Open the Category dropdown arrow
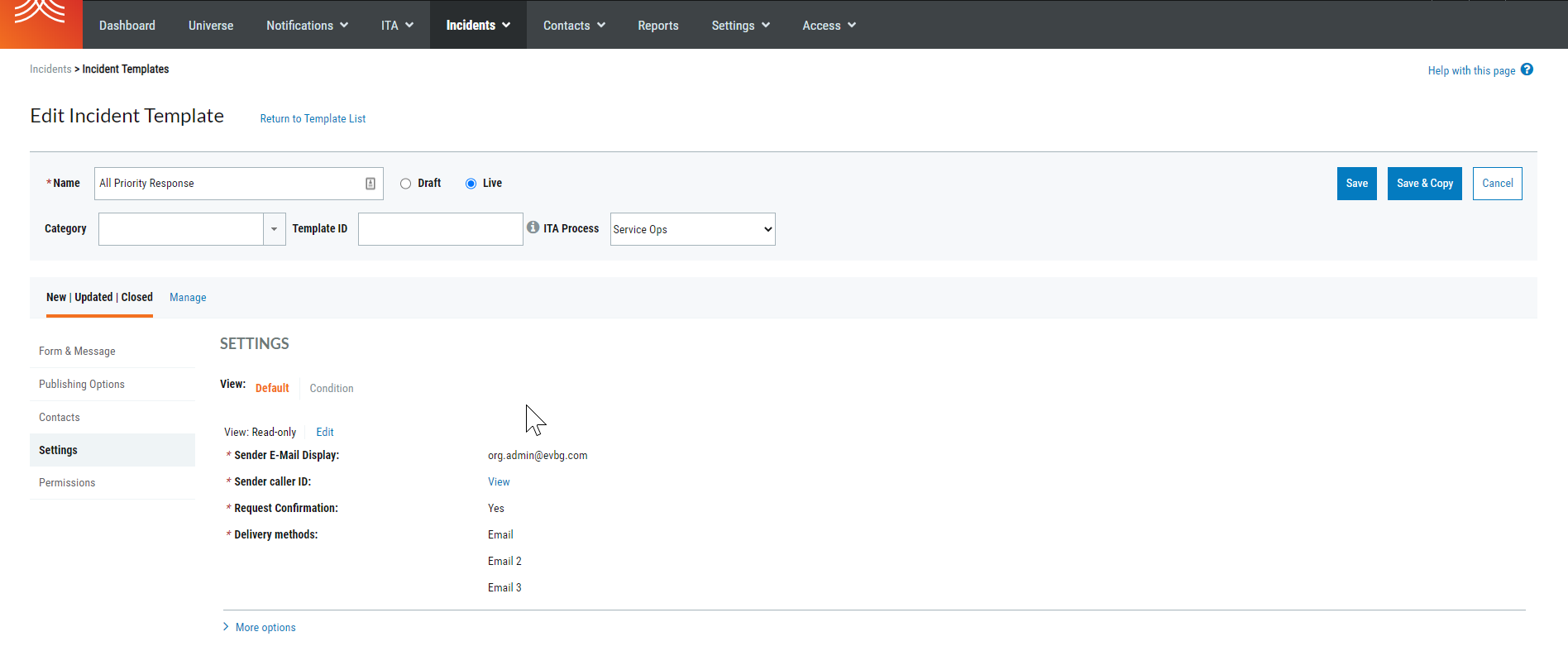 coord(274,229)
